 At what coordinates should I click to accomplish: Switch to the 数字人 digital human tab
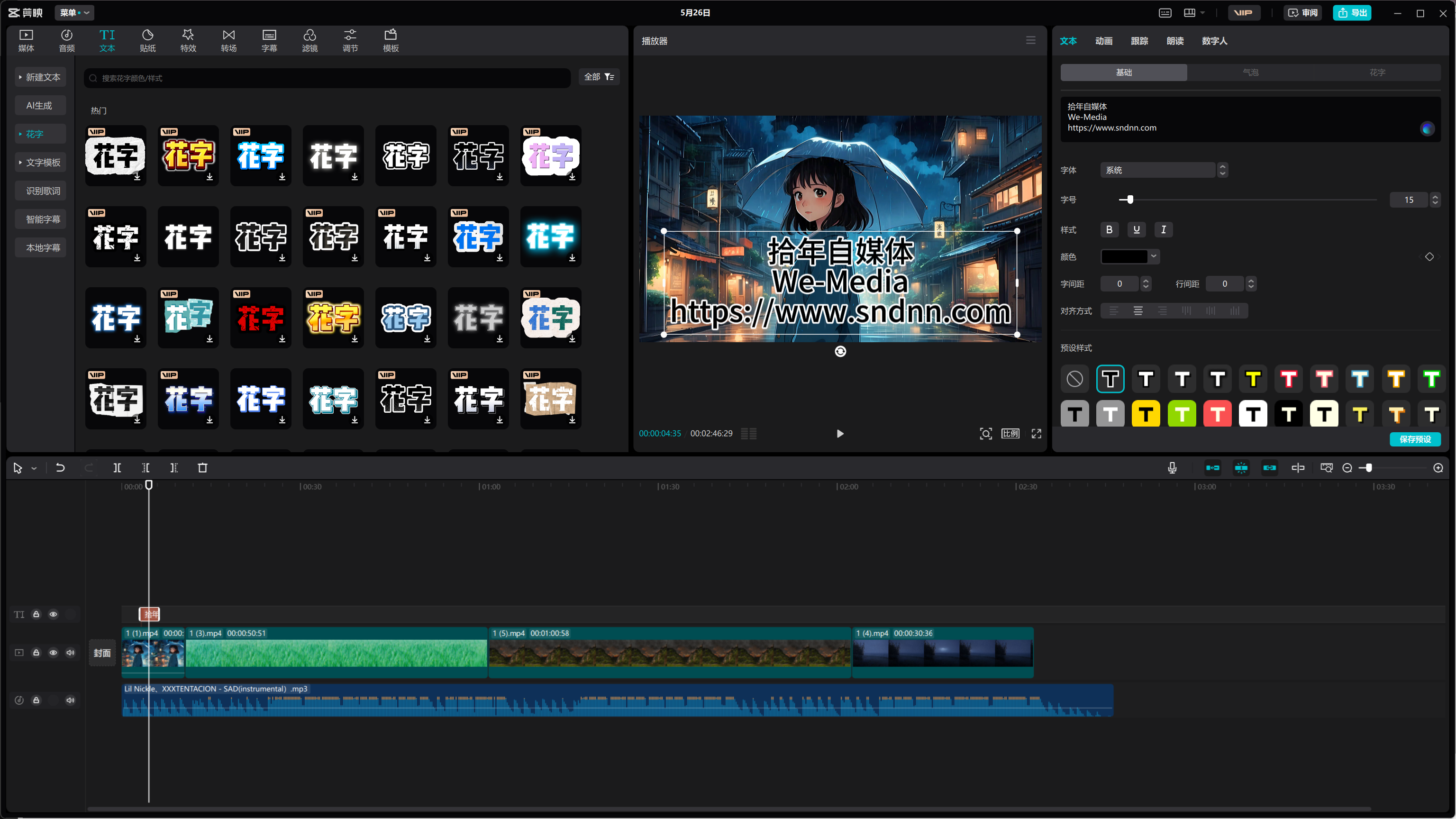1214,41
